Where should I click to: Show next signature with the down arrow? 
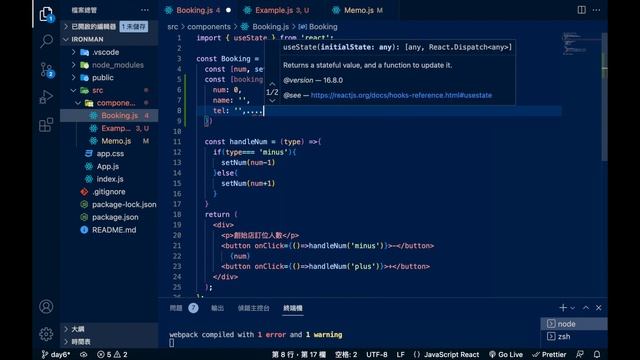[x=272, y=100]
